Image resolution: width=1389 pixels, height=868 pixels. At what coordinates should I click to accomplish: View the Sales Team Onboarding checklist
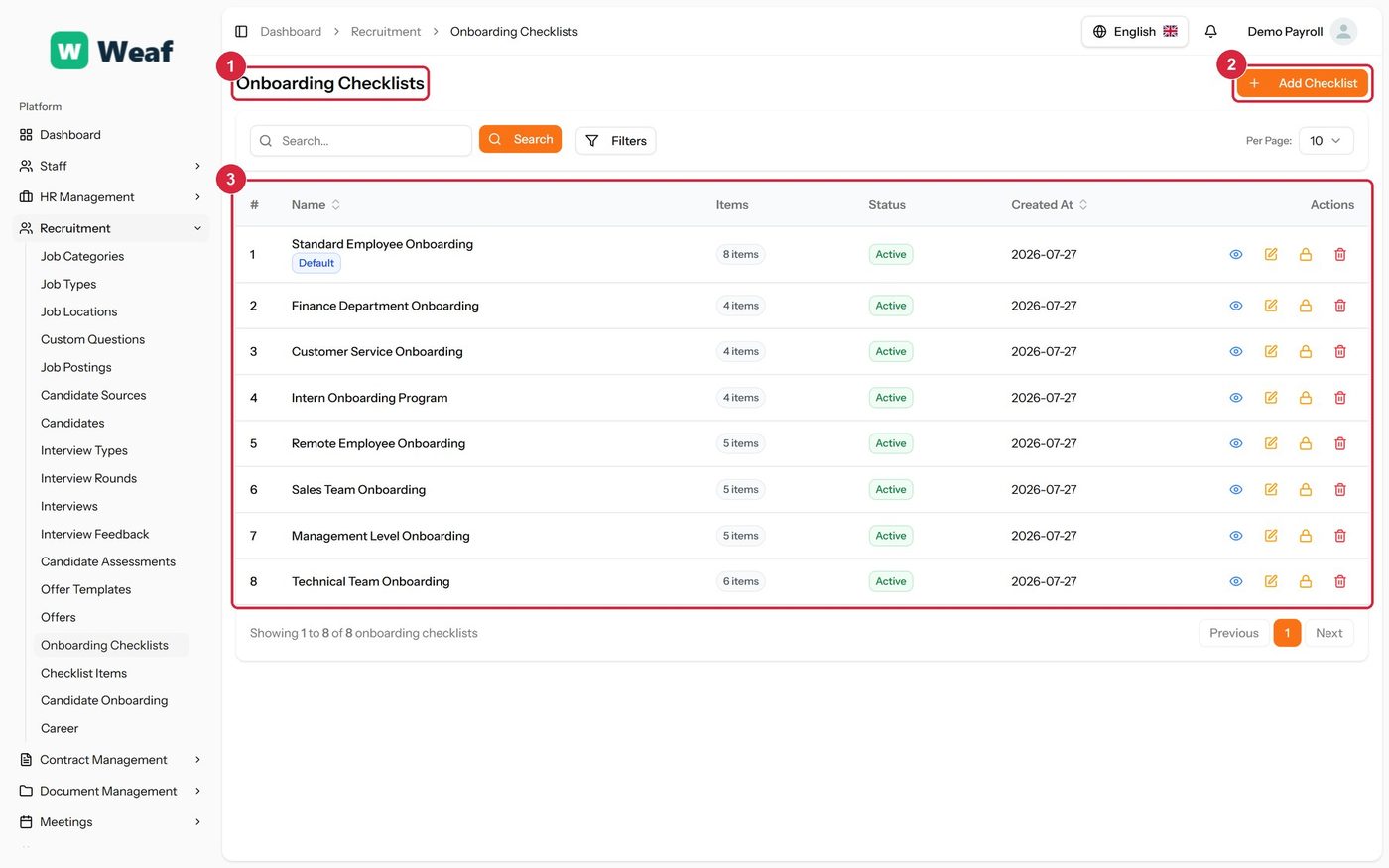click(1236, 490)
